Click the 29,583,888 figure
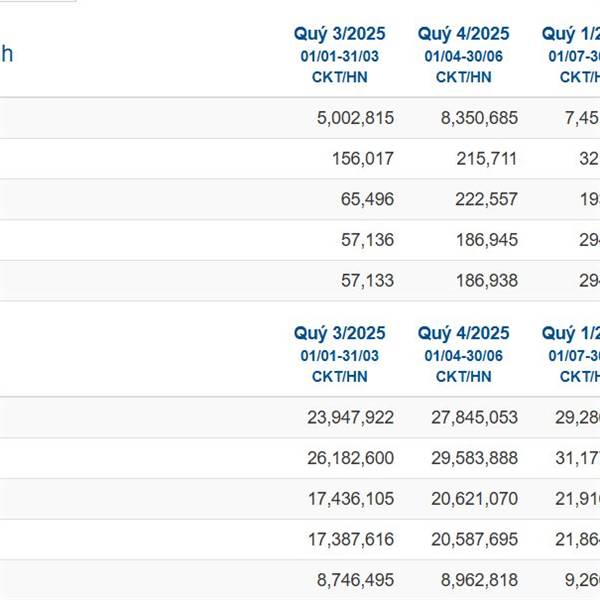Viewport: 600px width, 600px height. (x=475, y=458)
